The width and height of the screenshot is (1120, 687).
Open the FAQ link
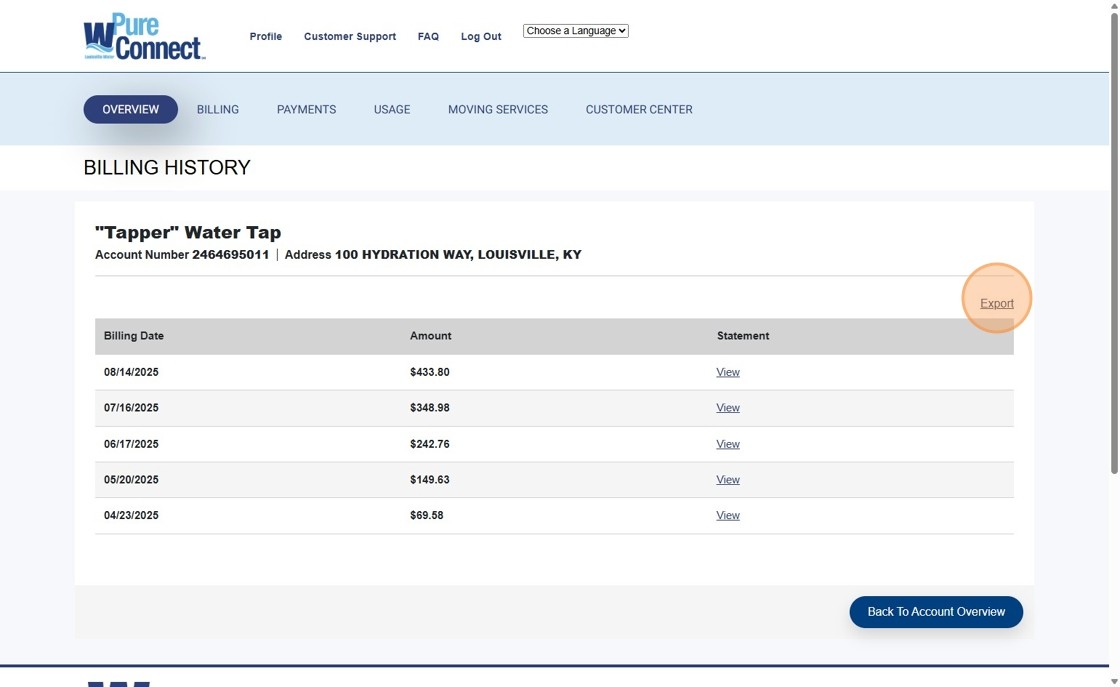coord(428,36)
